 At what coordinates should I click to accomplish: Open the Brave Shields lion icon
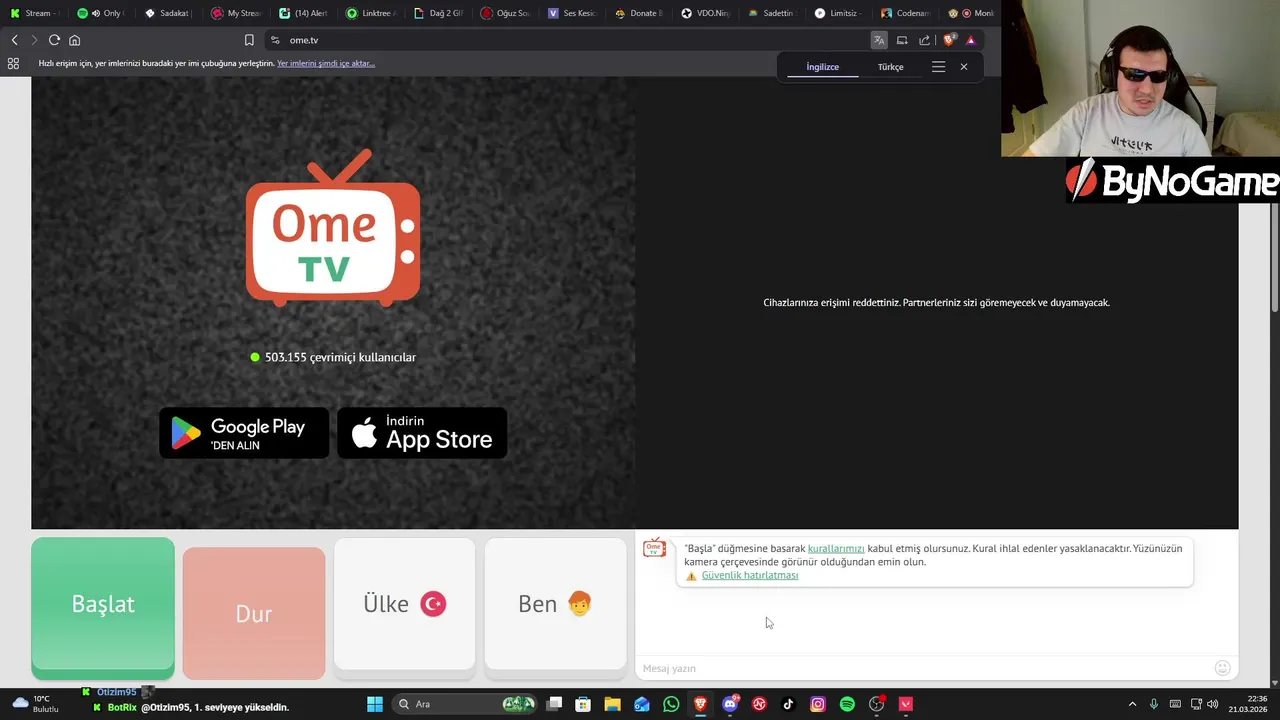(x=949, y=40)
